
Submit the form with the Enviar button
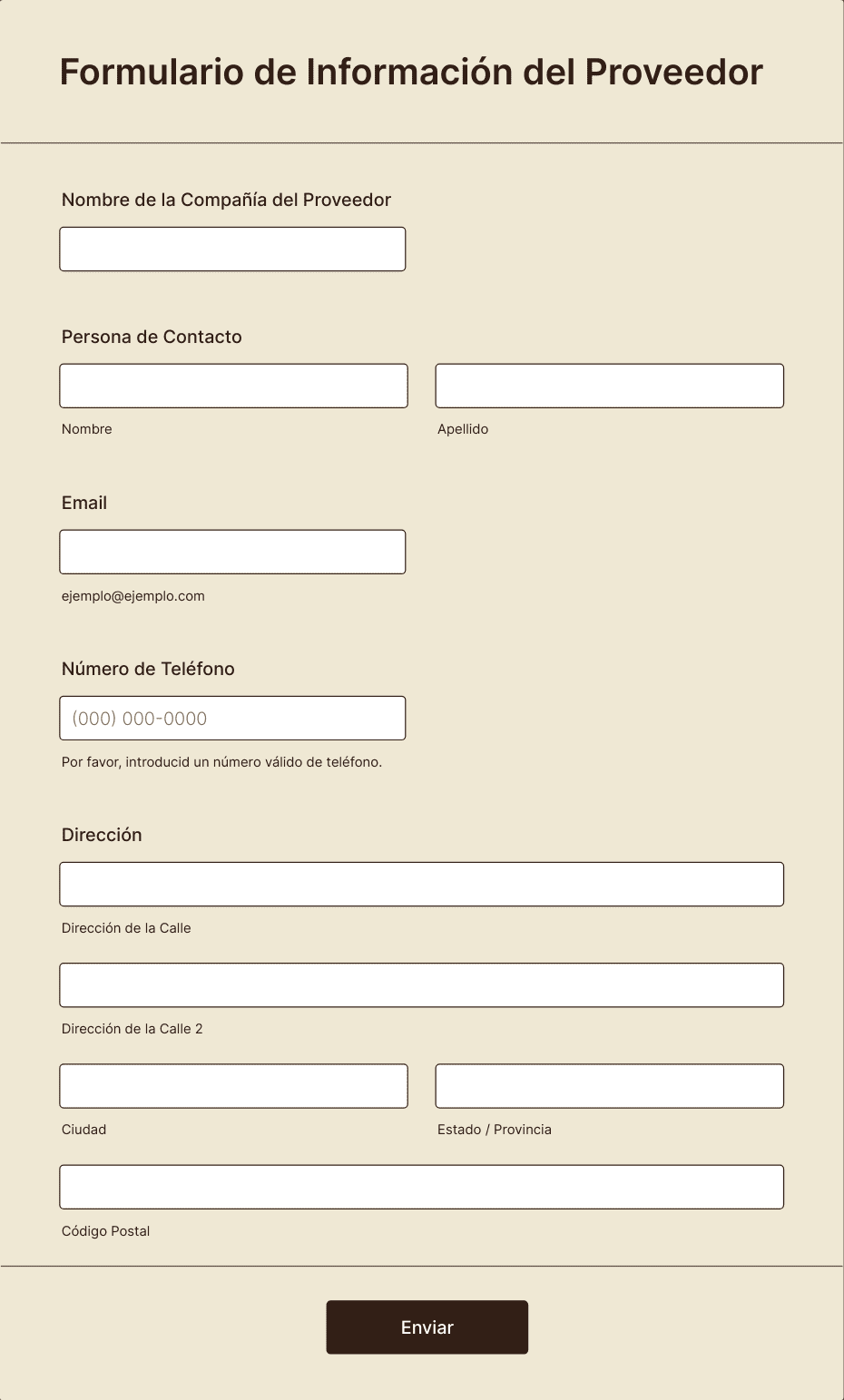click(427, 1327)
